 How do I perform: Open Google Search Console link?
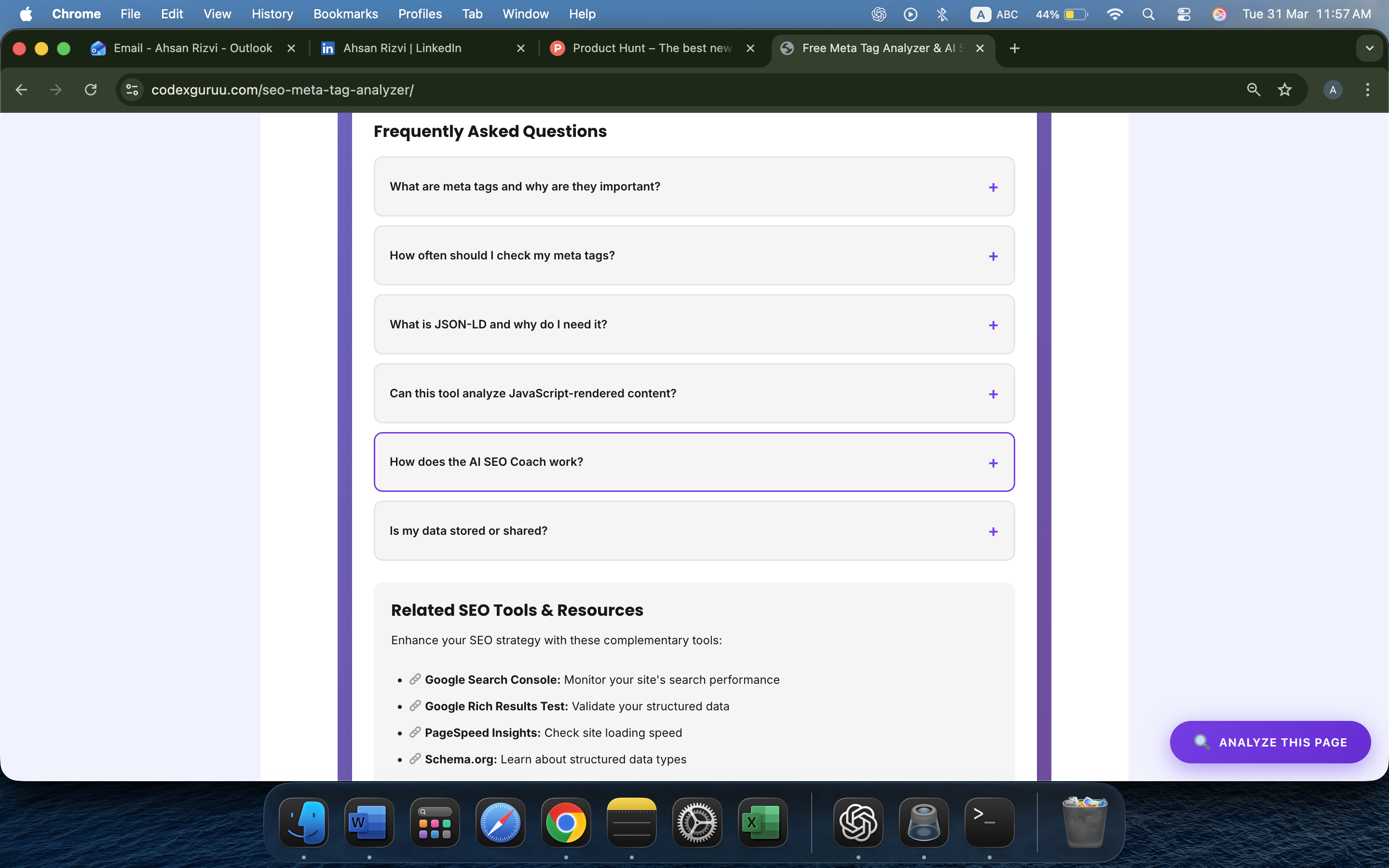click(x=492, y=680)
